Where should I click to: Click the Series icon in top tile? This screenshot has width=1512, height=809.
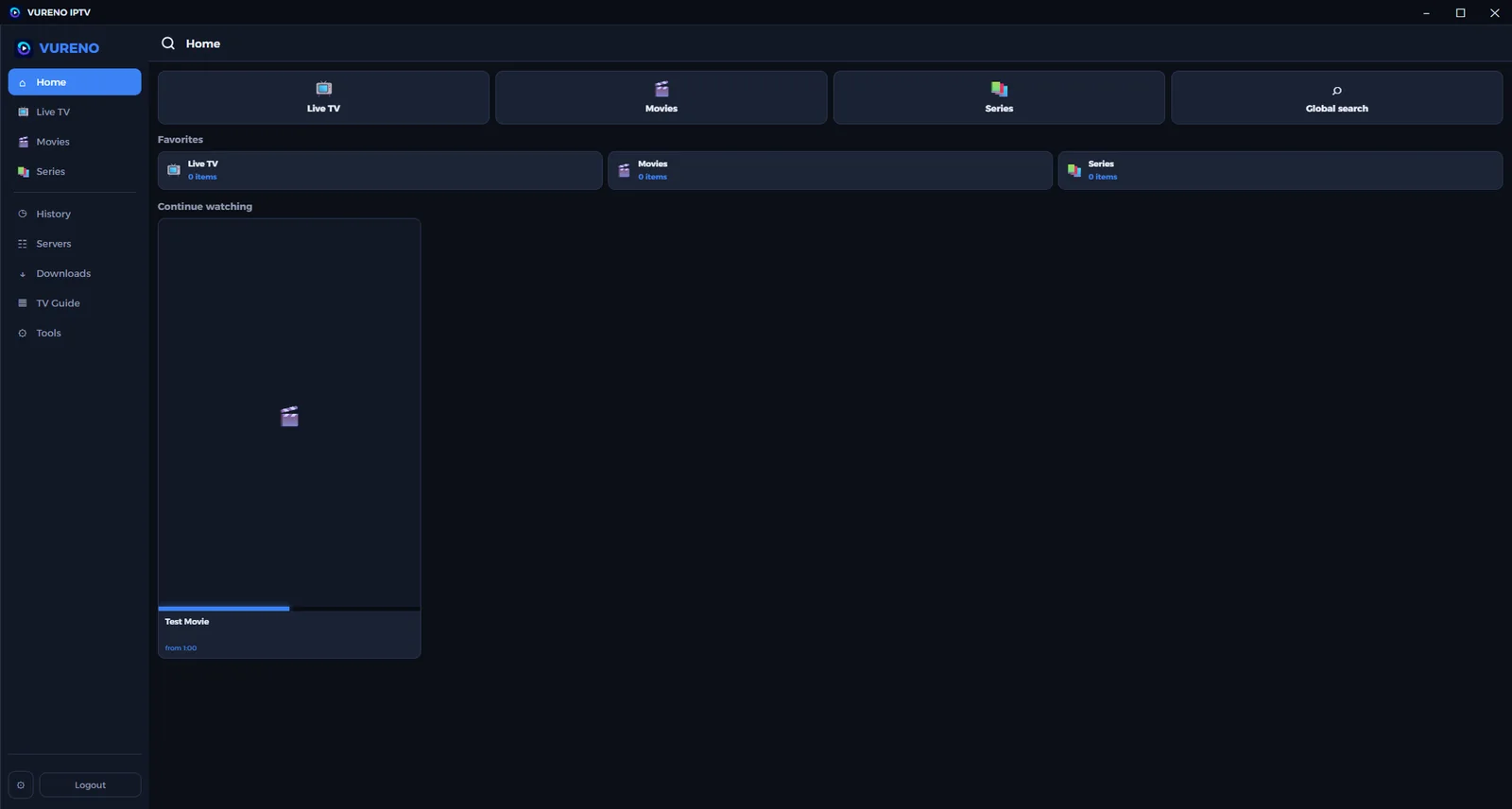999,89
